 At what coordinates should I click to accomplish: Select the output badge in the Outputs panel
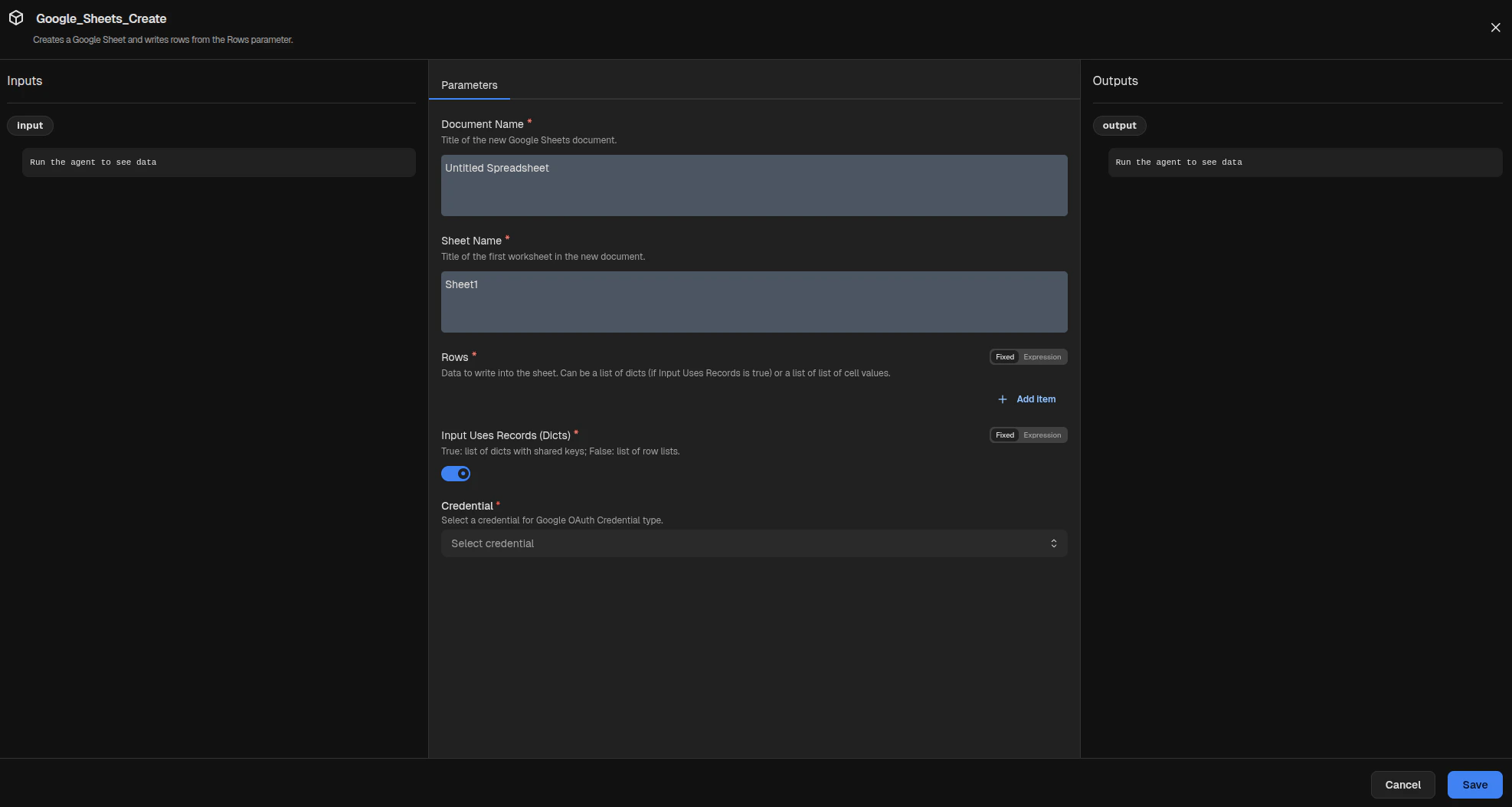(1119, 125)
